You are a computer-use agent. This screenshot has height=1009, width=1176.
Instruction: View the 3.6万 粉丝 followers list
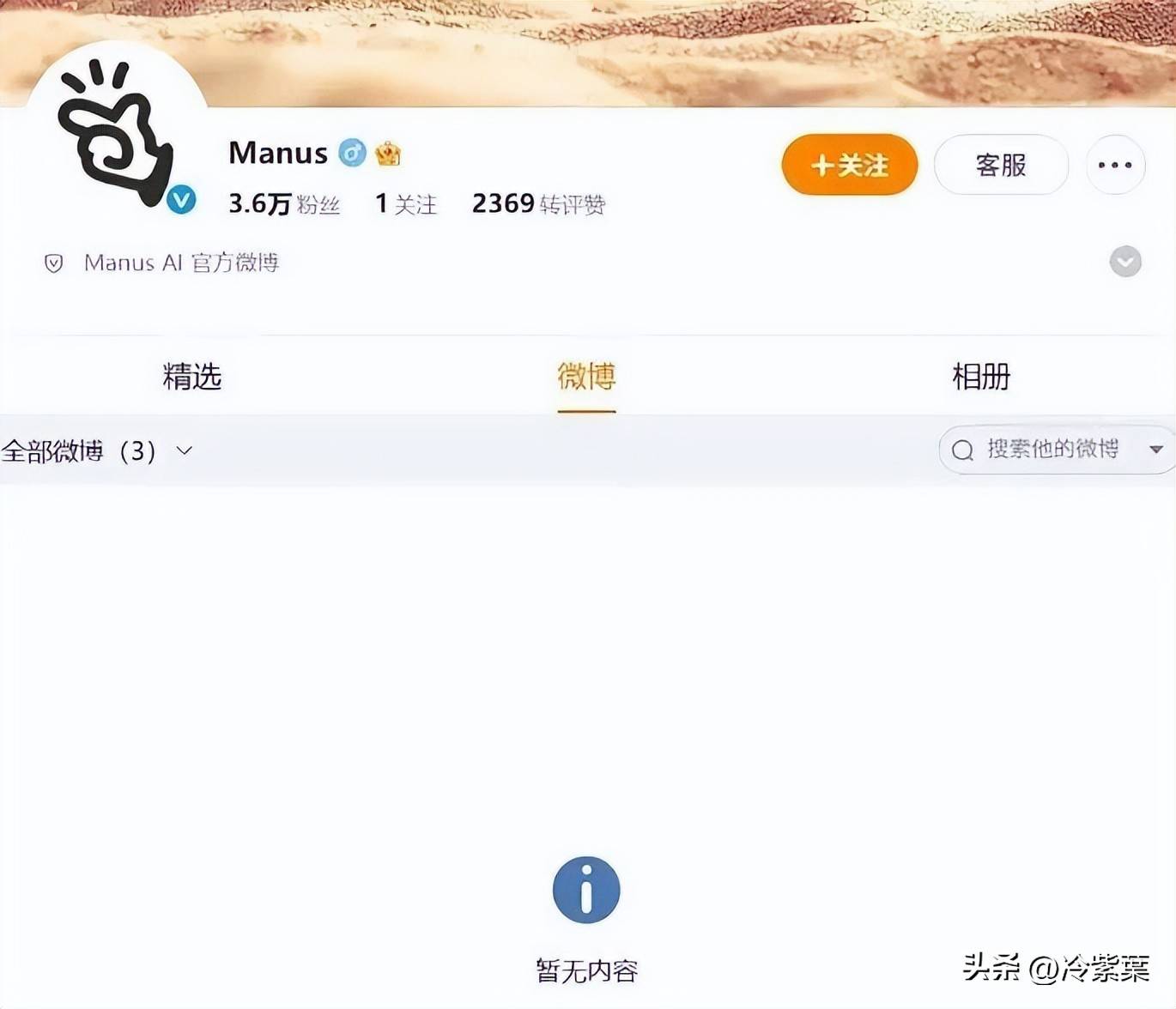[x=284, y=204]
